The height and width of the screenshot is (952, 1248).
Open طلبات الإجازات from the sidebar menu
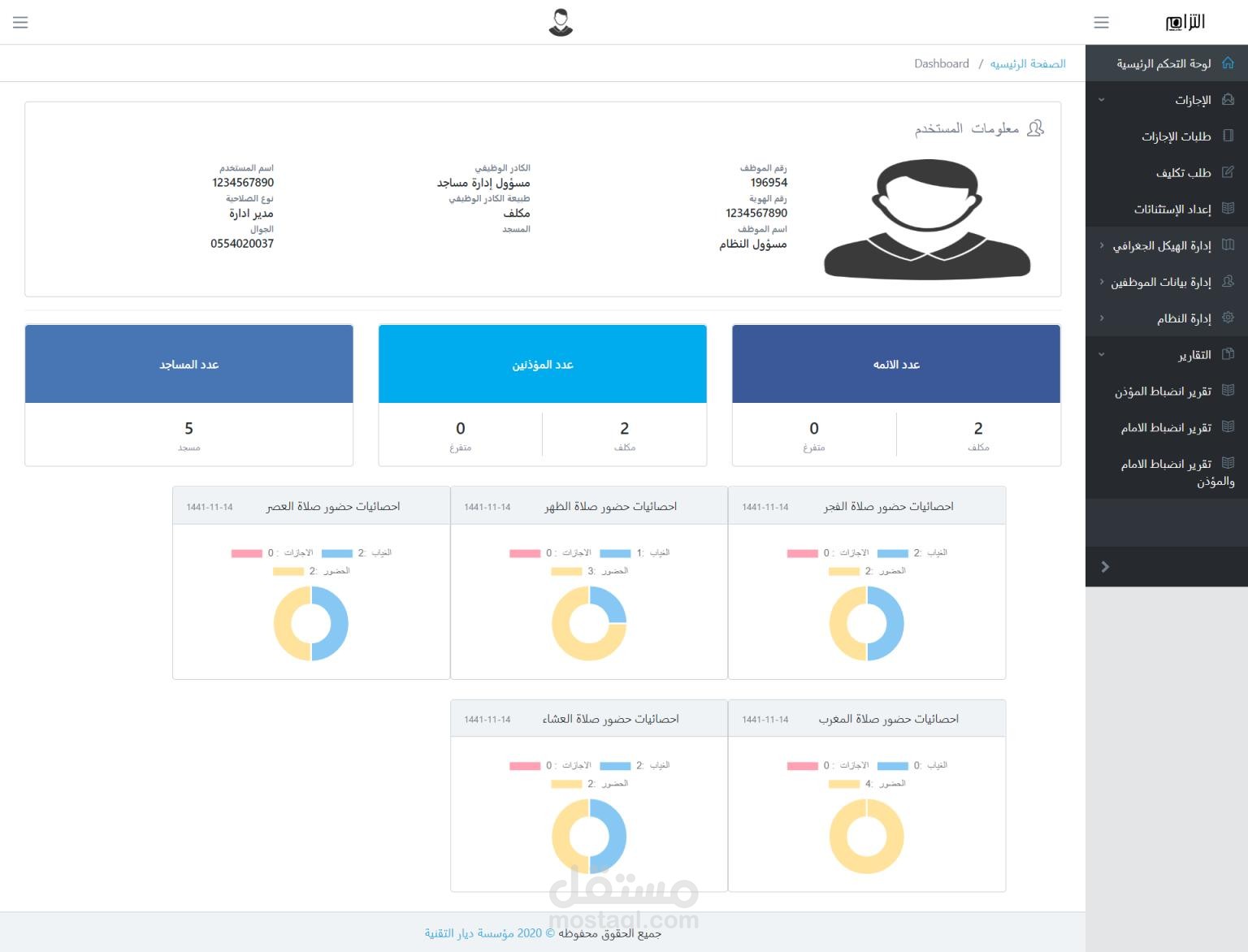click(x=1176, y=136)
